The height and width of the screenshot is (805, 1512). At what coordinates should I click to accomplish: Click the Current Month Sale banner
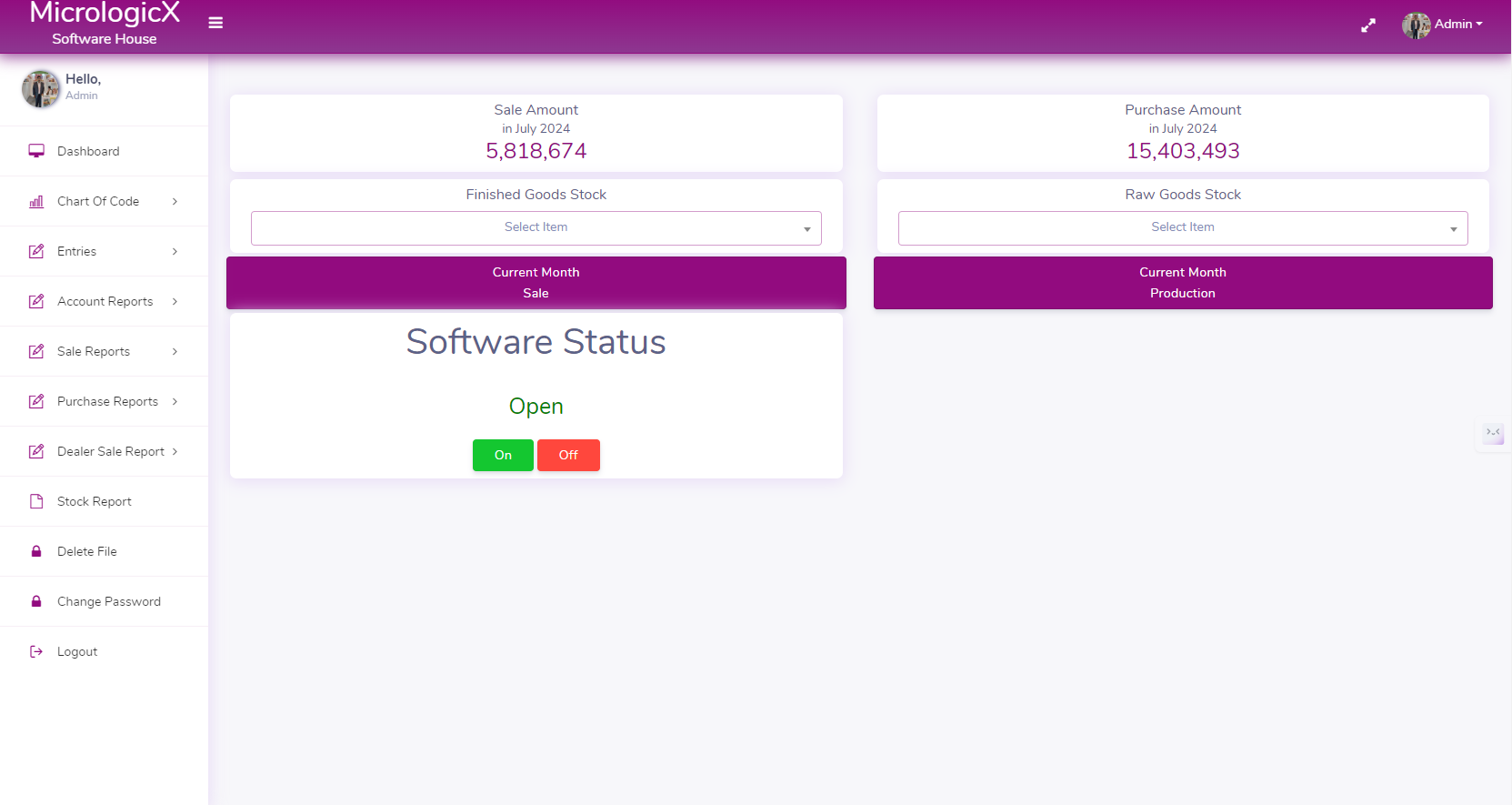tap(536, 283)
